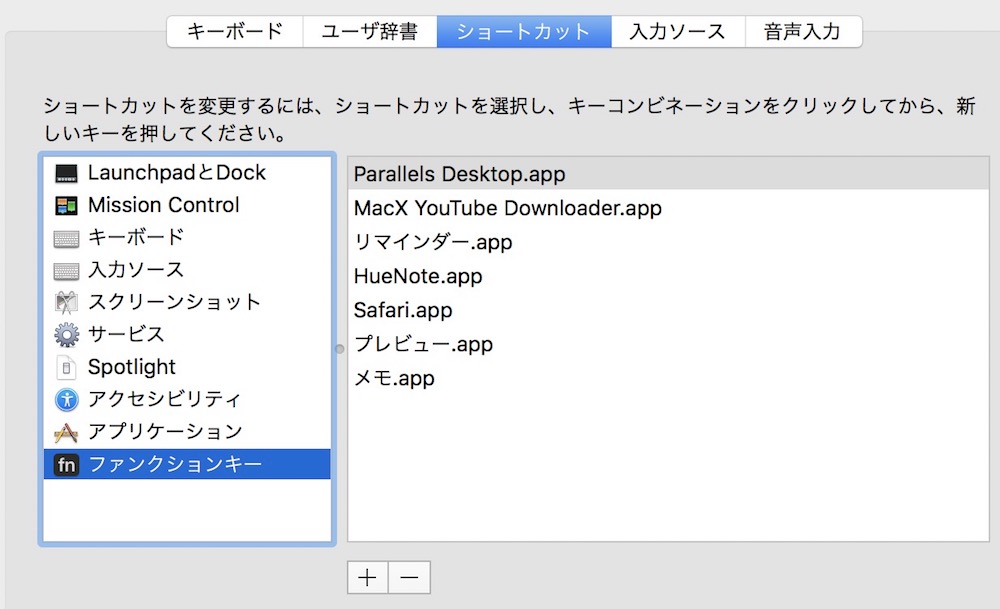The height and width of the screenshot is (609, 1000).
Task: Select サービス category
Action: (187, 335)
